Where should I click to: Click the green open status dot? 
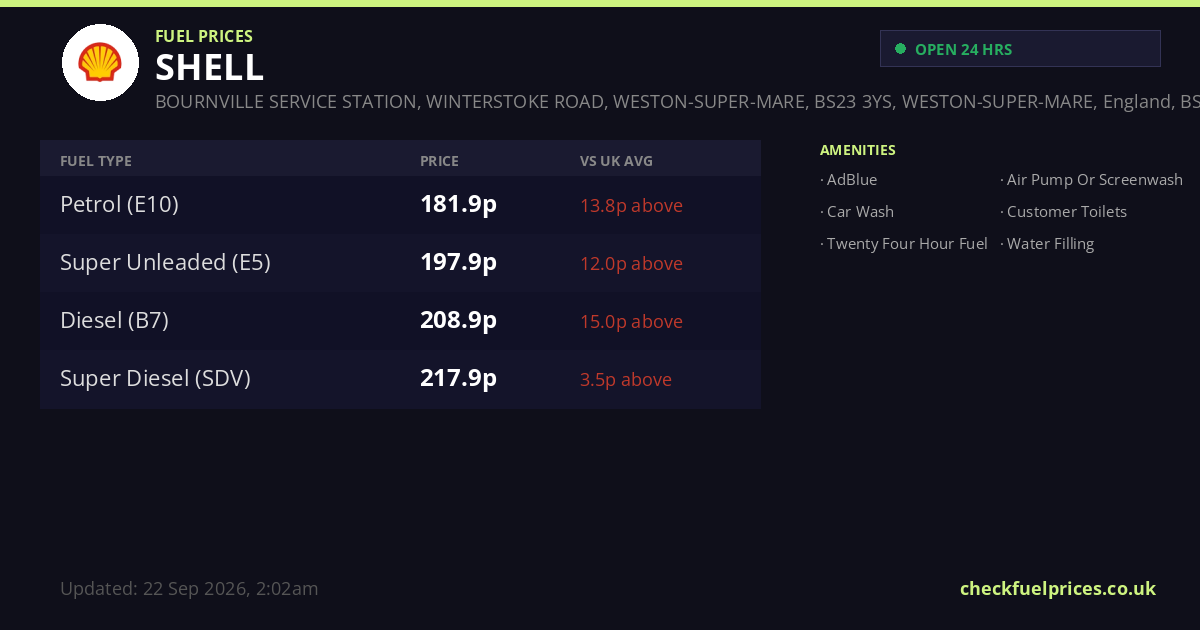point(900,49)
